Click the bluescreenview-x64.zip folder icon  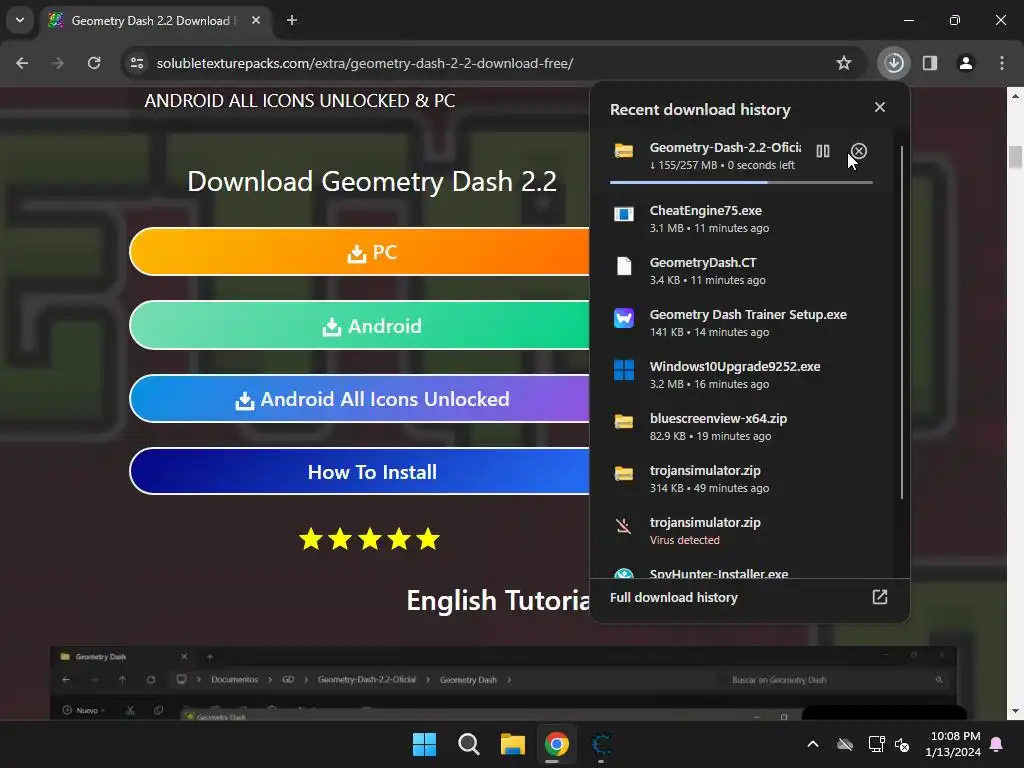coord(624,421)
